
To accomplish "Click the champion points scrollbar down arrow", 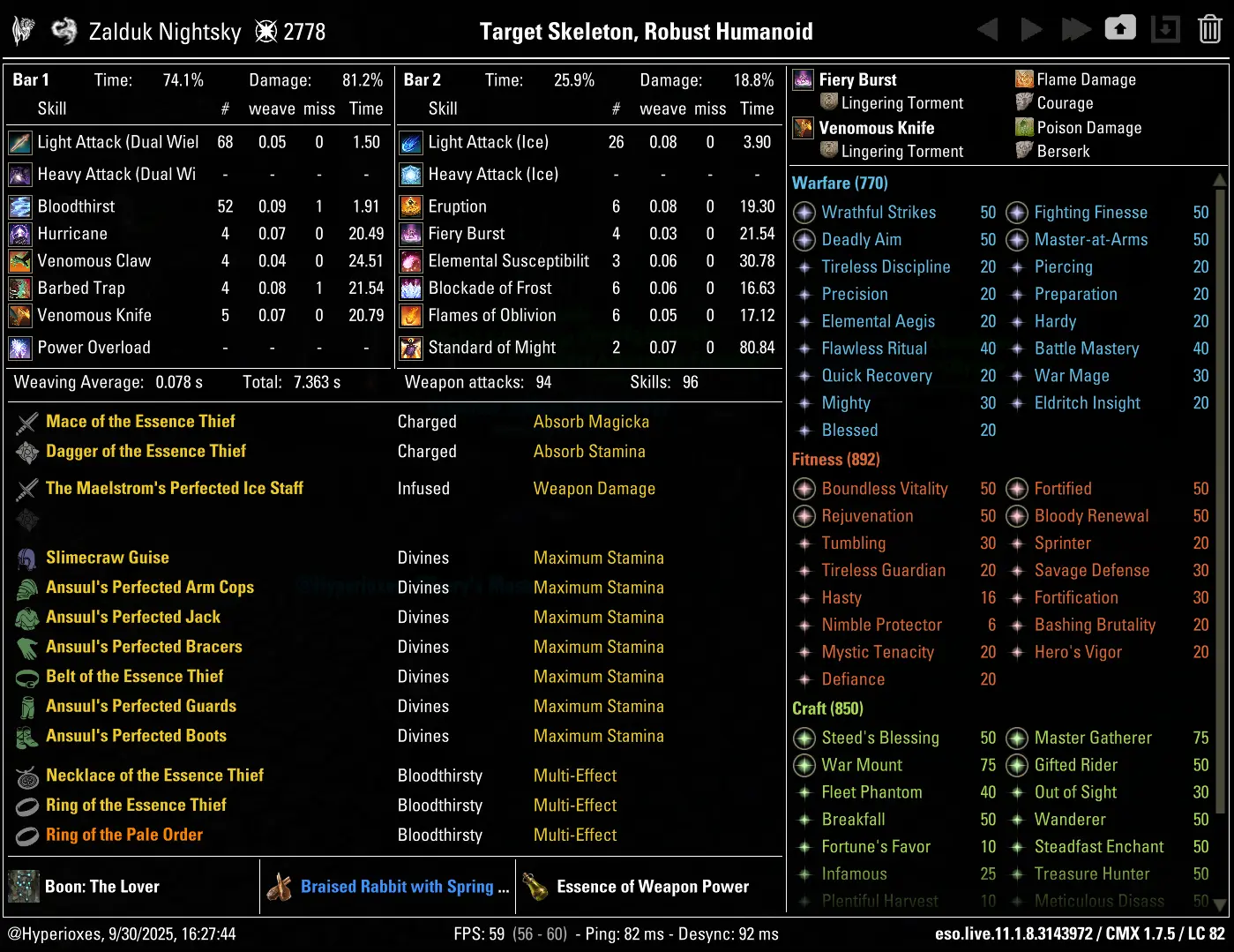I will click(1220, 904).
